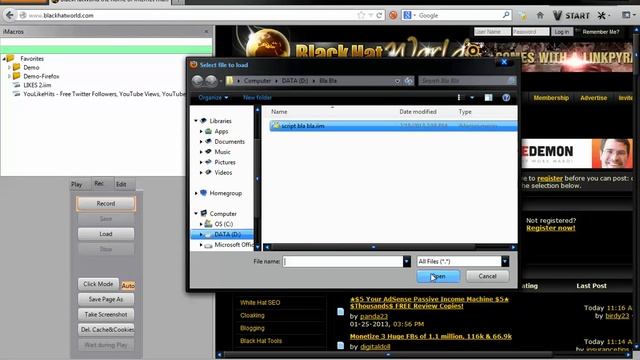Select Homegroup in the navigation pane
Image resolution: width=640 pixels, height=360 pixels.
click(225, 193)
